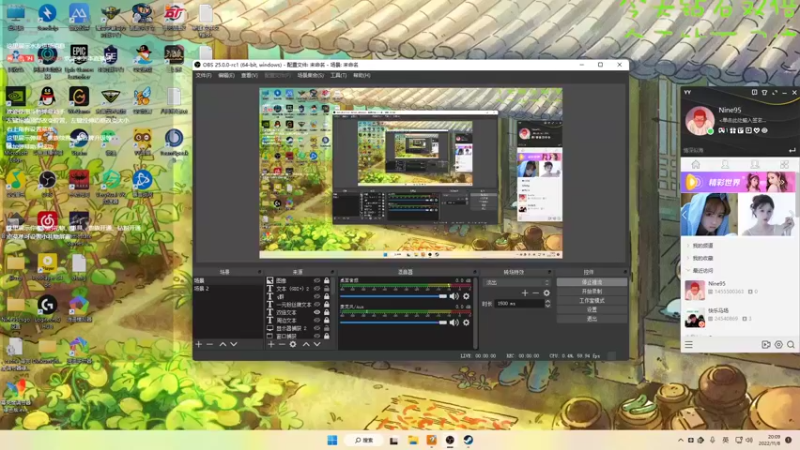The height and width of the screenshot is (450, 800).
Task: Click the 麦克风/Aux volume slider handle
Action: [443, 322]
